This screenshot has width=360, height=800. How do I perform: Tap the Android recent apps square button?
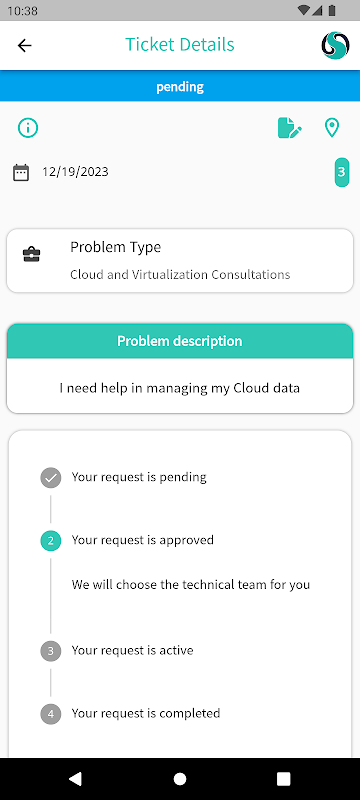(x=284, y=779)
